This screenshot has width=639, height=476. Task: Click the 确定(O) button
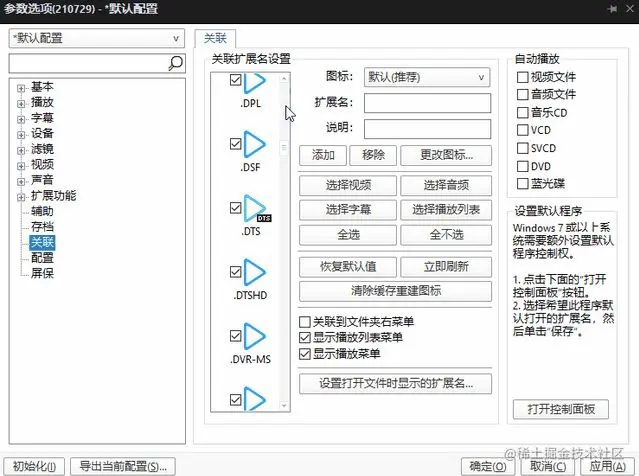tap(488, 466)
